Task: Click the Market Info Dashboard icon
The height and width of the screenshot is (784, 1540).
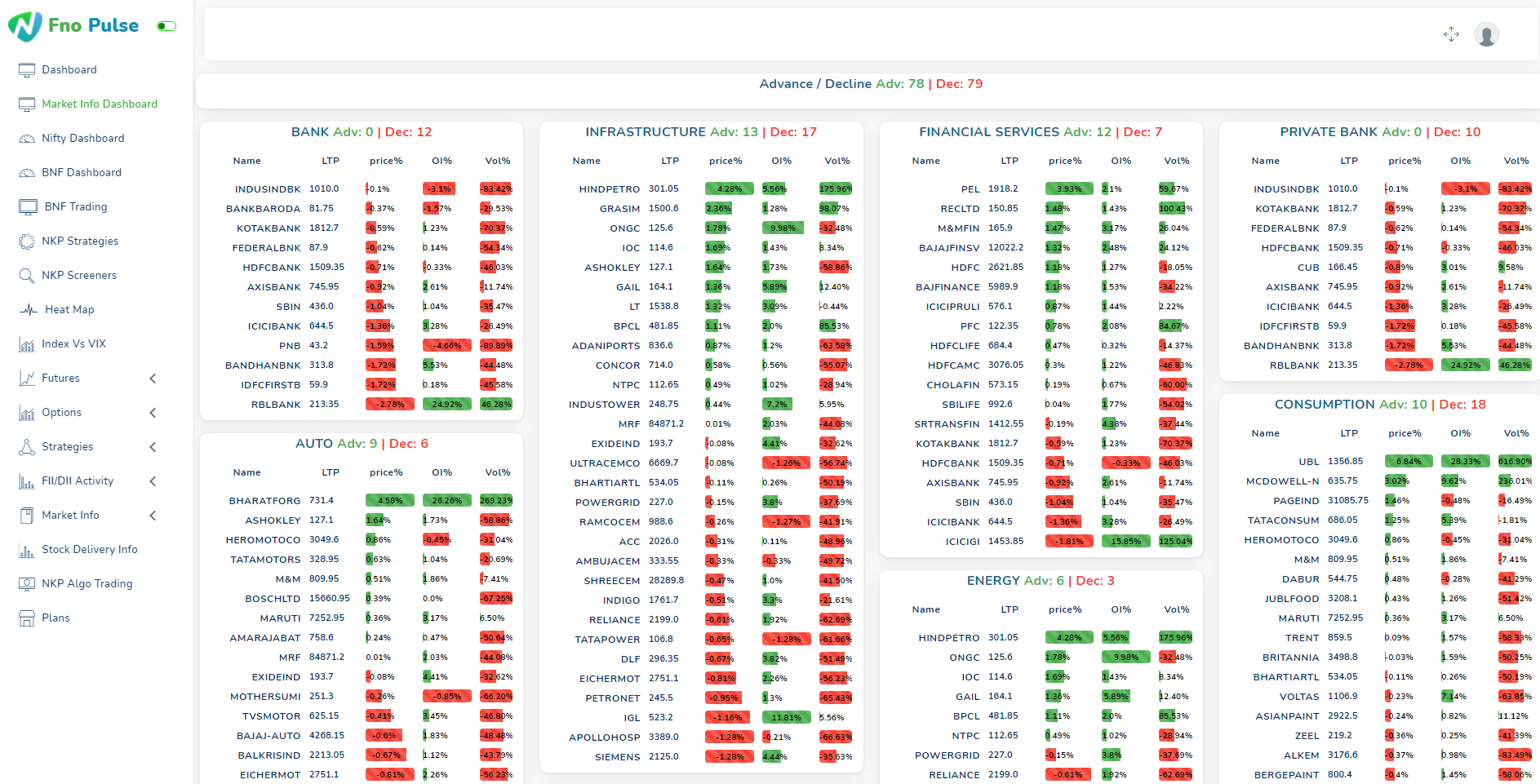Action: pyautogui.click(x=27, y=104)
